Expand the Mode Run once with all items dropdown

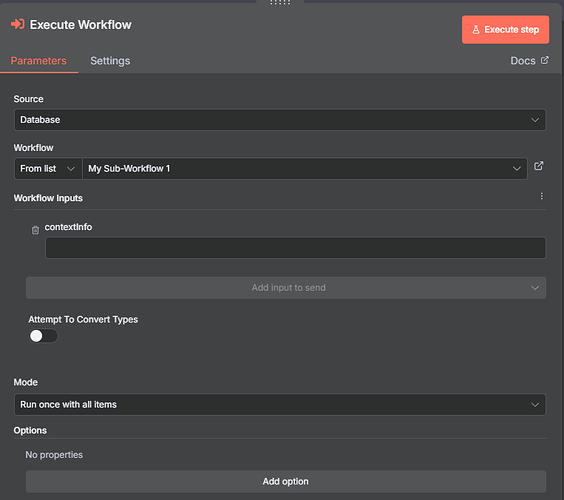(280, 405)
